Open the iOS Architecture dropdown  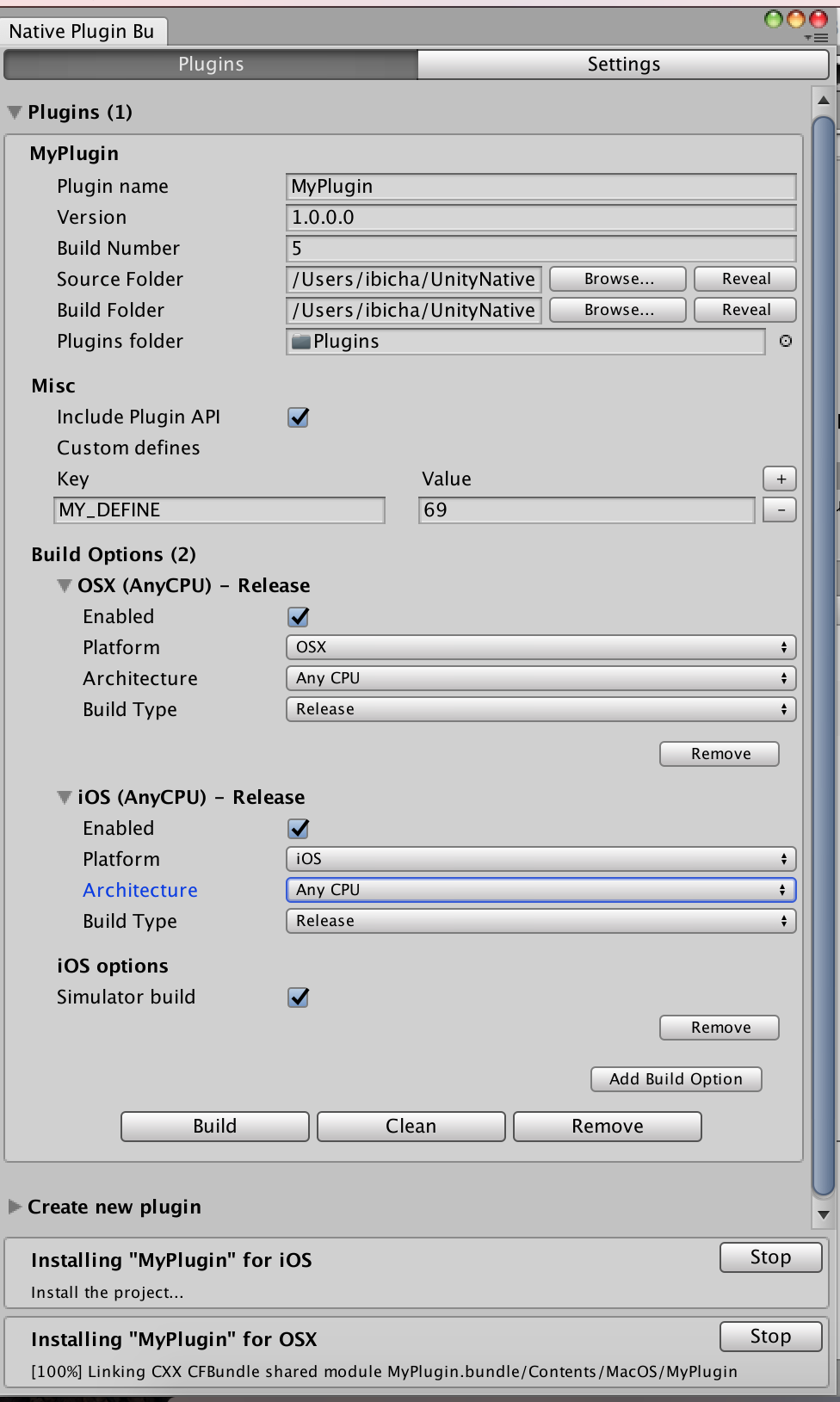click(540, 890)
